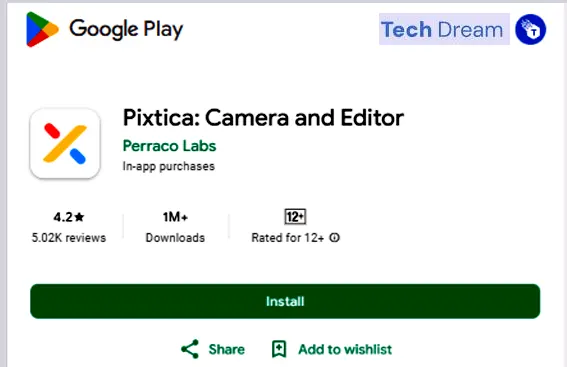567x367 pixels.
Task: Click the In-app purchases text
Action: click(169, 166)
